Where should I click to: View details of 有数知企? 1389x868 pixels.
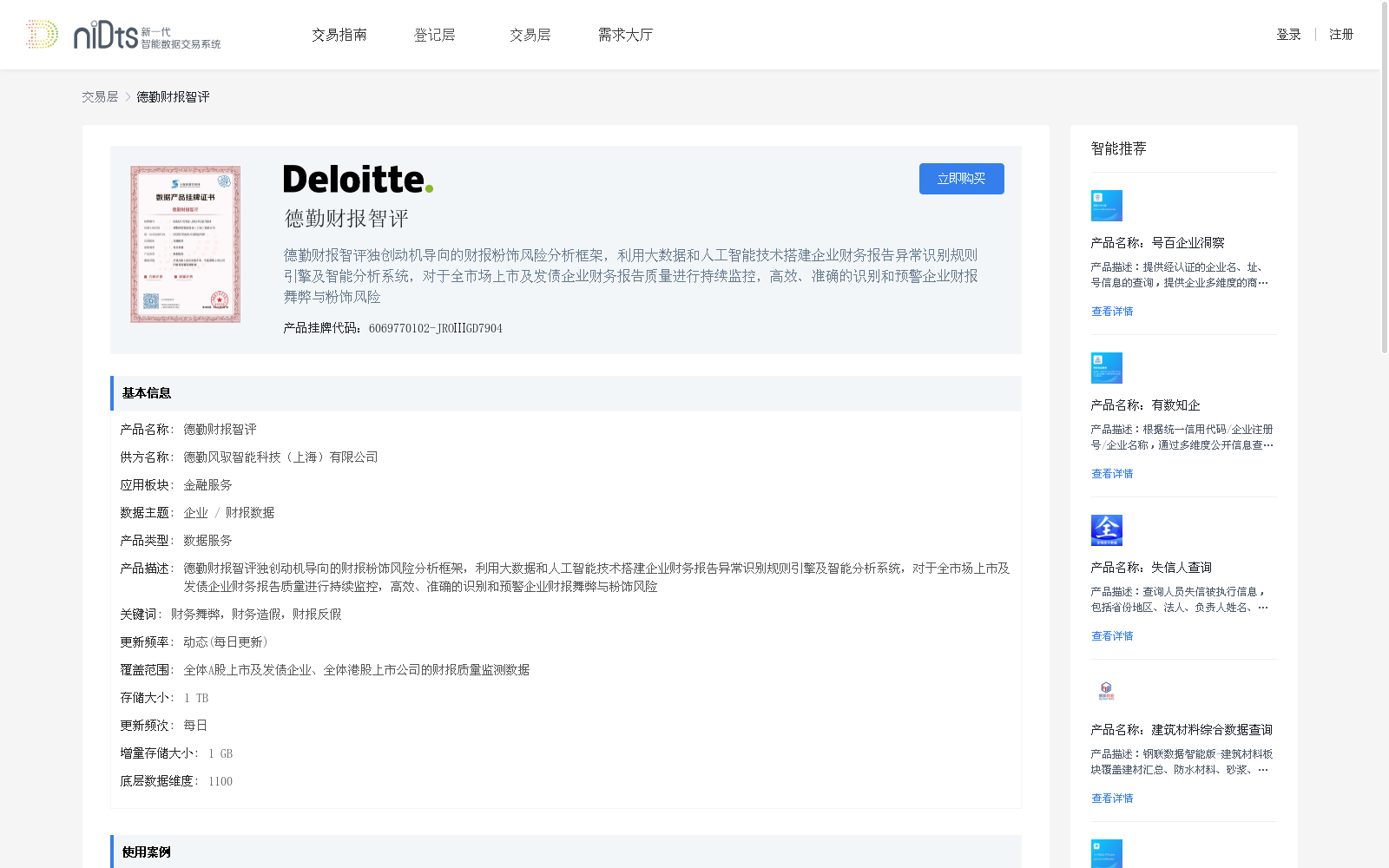point(1112,474)
